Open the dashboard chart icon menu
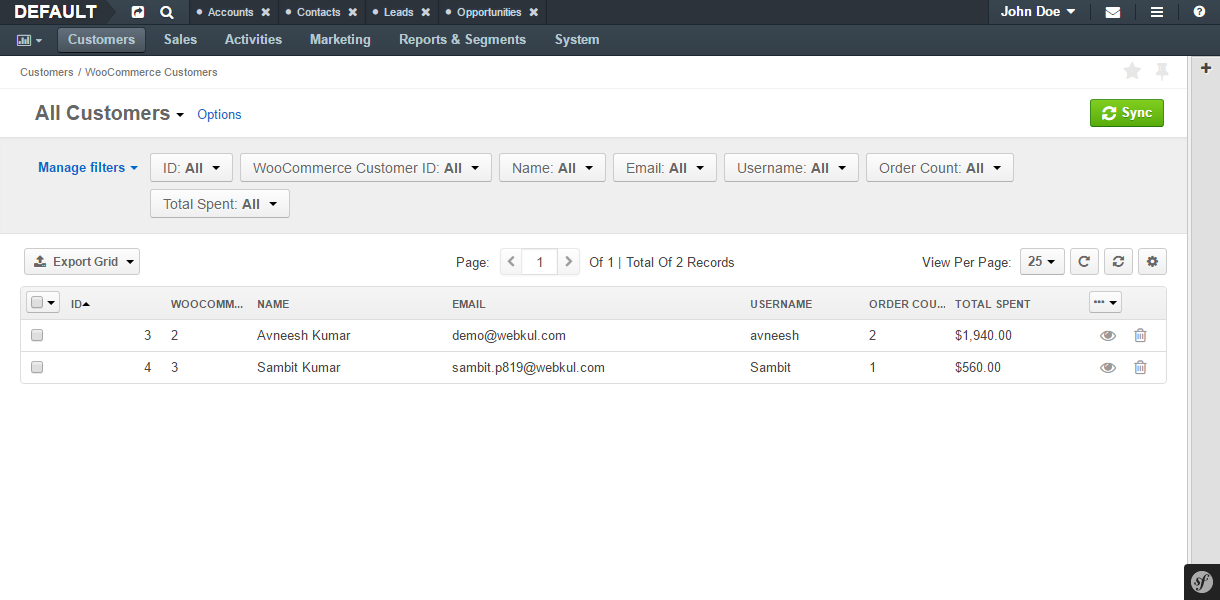The width and height of the screenshot is (1220, 600). click(x=29, y=40)
